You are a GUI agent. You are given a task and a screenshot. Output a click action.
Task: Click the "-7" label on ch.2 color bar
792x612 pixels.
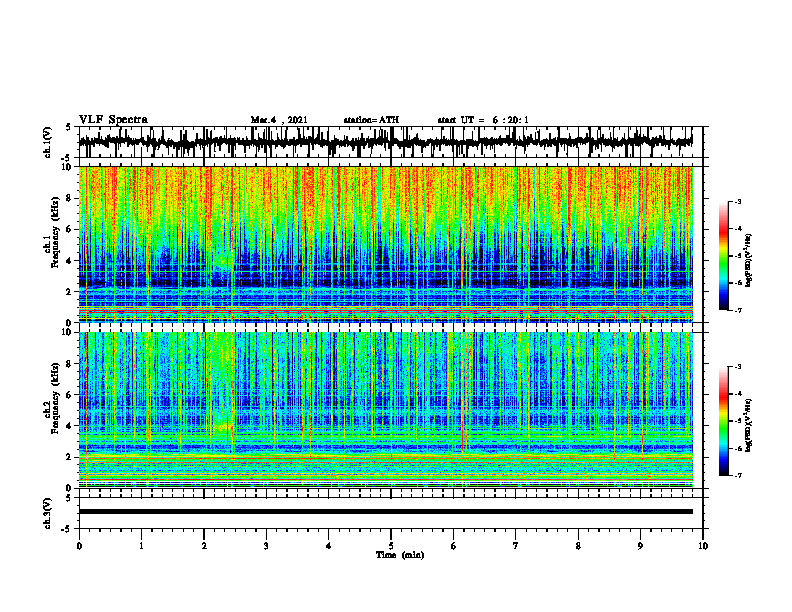point(737,476)
